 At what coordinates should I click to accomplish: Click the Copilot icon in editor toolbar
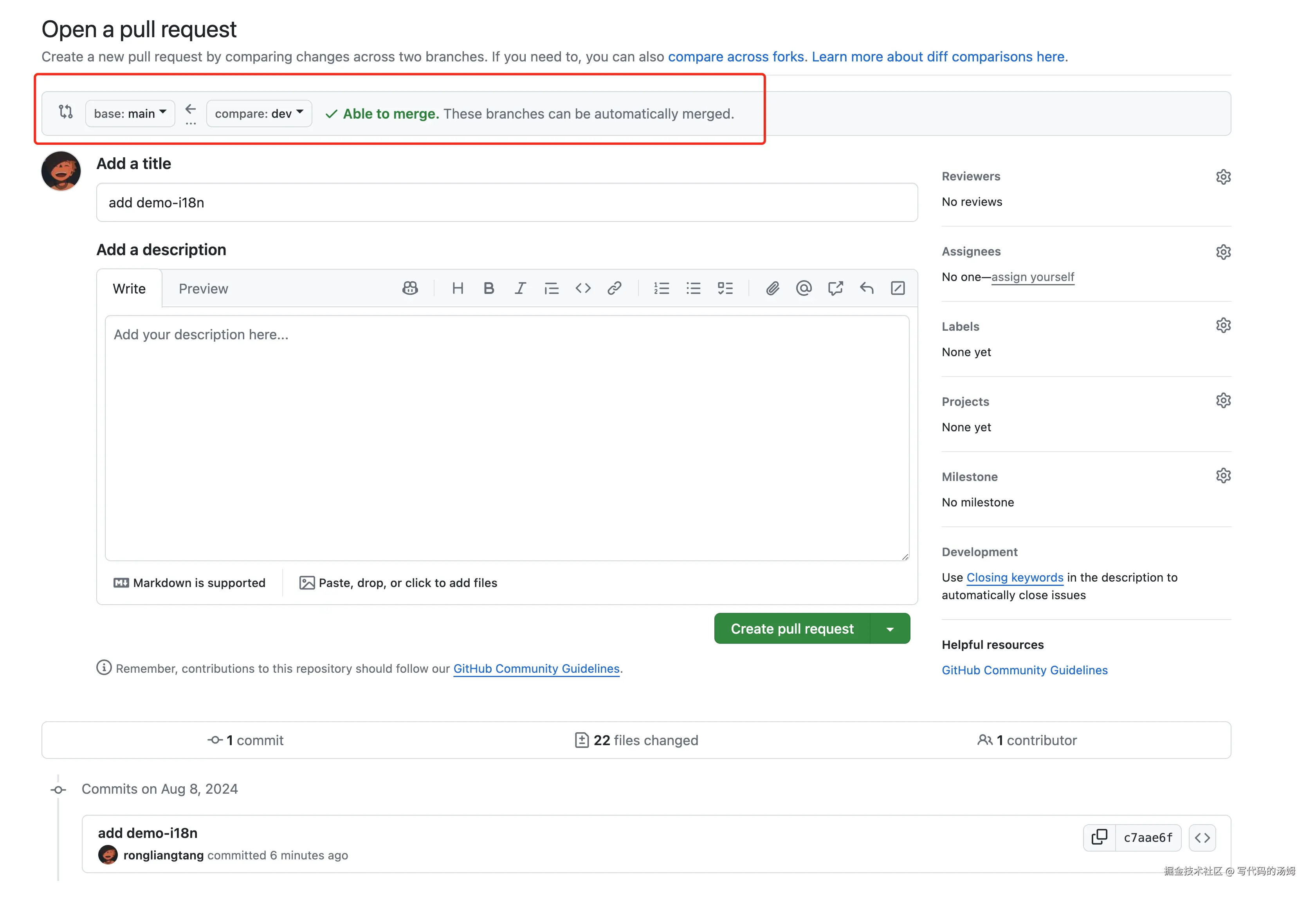[410, 288]
